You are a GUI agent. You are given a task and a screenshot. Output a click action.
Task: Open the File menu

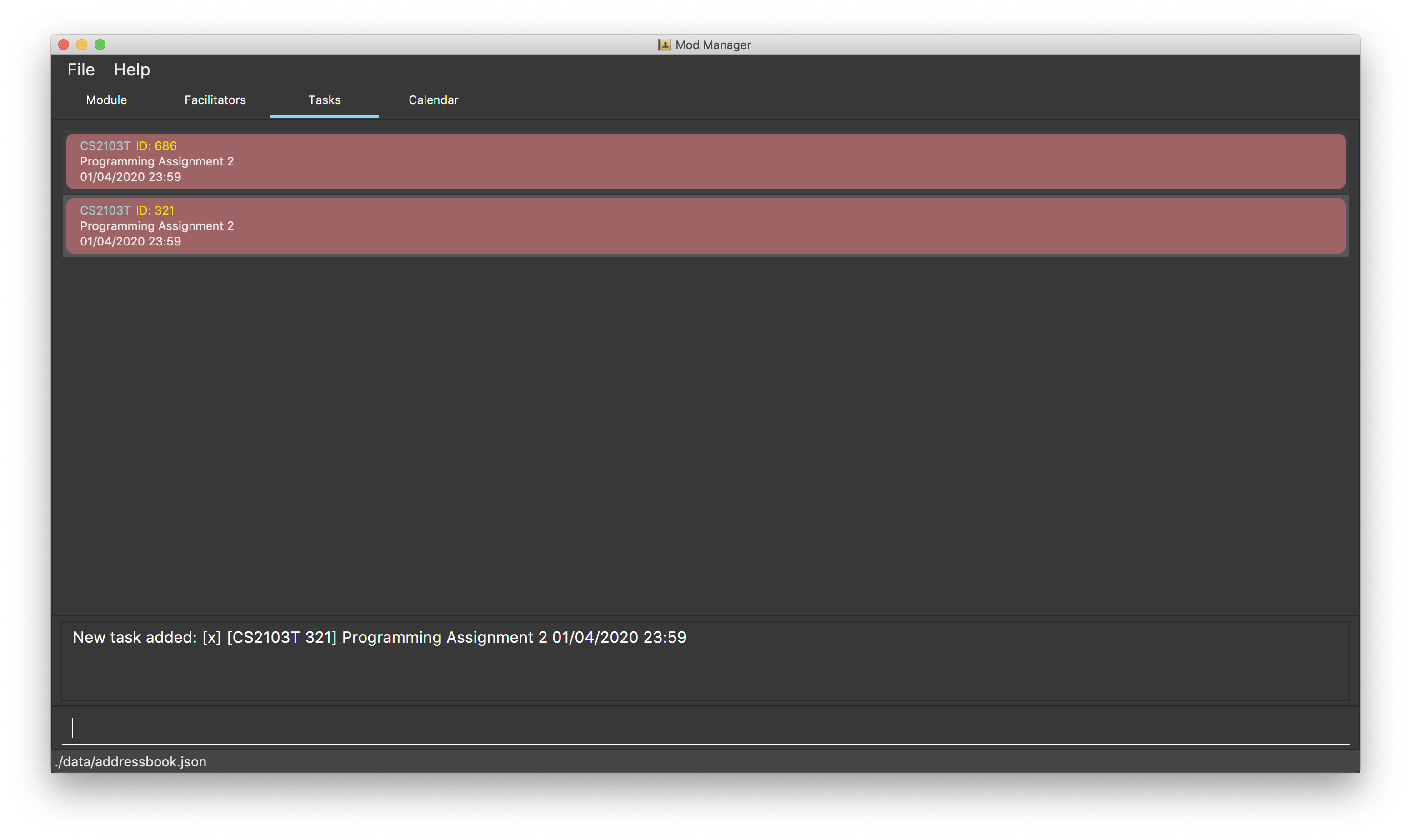[x=81, y=70]
